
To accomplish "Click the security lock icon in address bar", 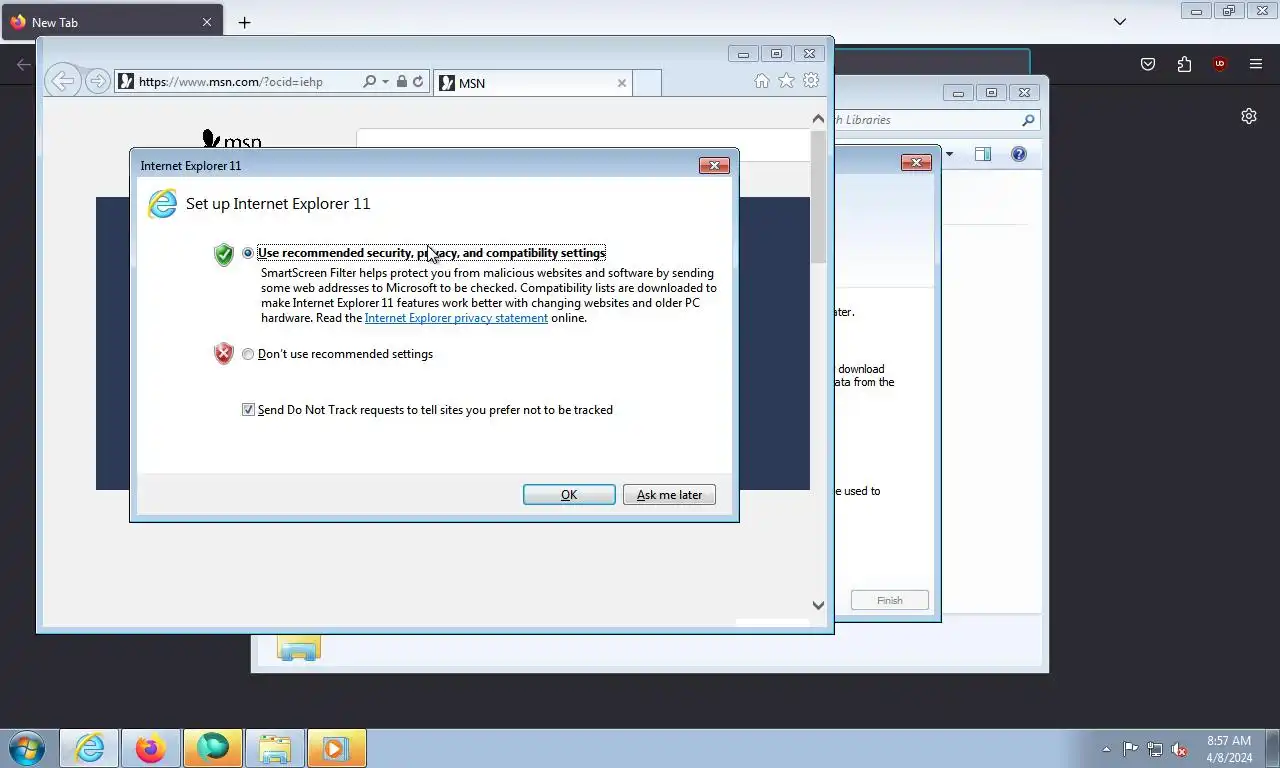I will point(401,82).
